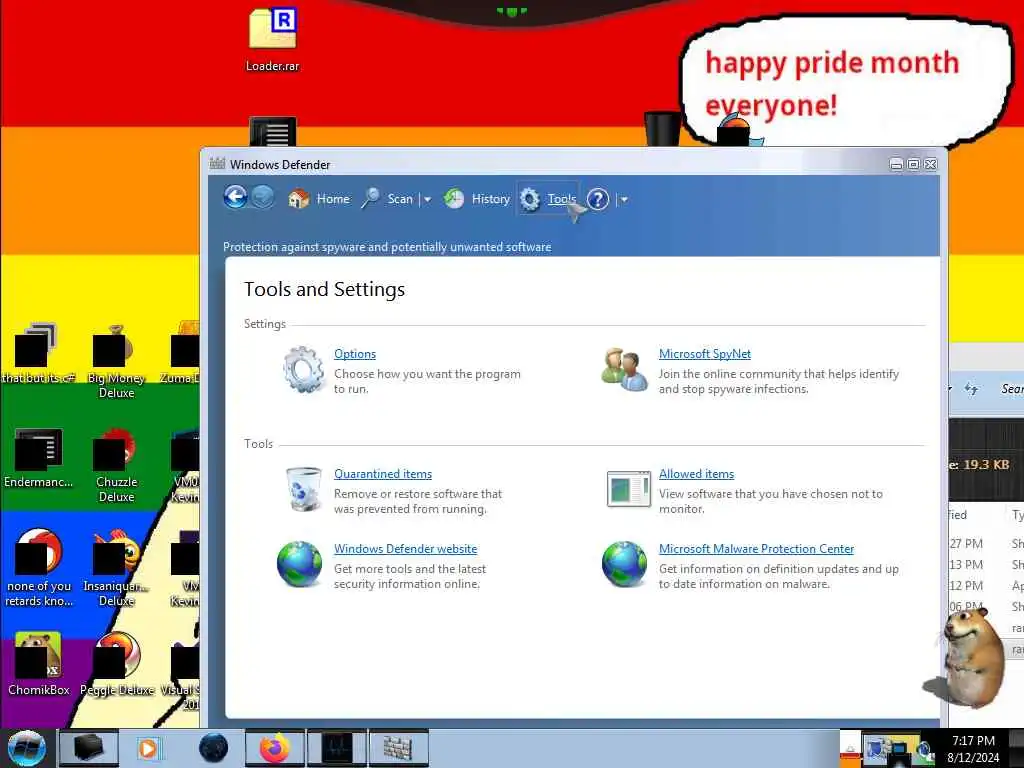Select the Loader.rar desktop icon
The height and width of the screenshot is (768, 1024).
[272, 38]
